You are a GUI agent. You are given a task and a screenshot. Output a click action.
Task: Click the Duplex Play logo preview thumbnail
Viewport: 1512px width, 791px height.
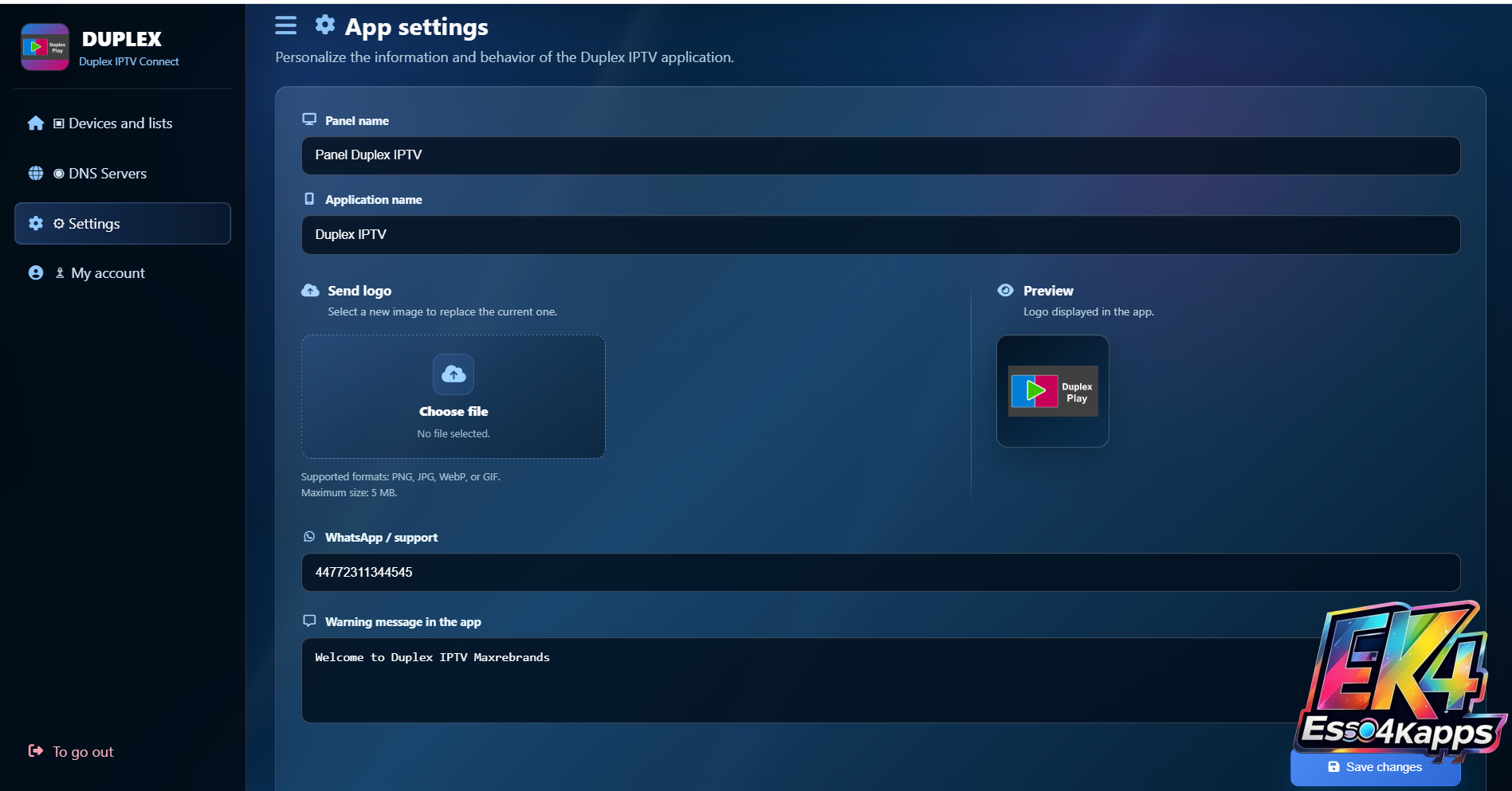click(x=1053, y=391)
